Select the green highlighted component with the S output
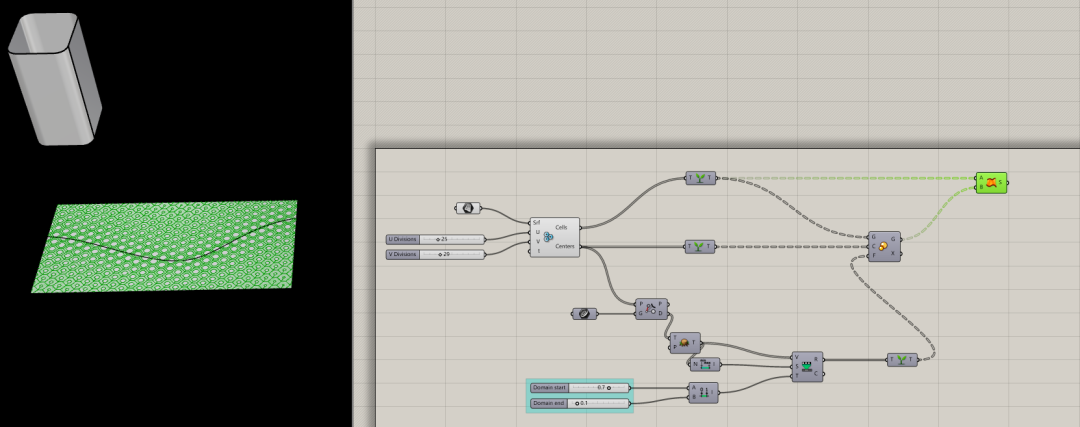Image resolution: width=1080 pixels, height=427 pixels. 991,183
